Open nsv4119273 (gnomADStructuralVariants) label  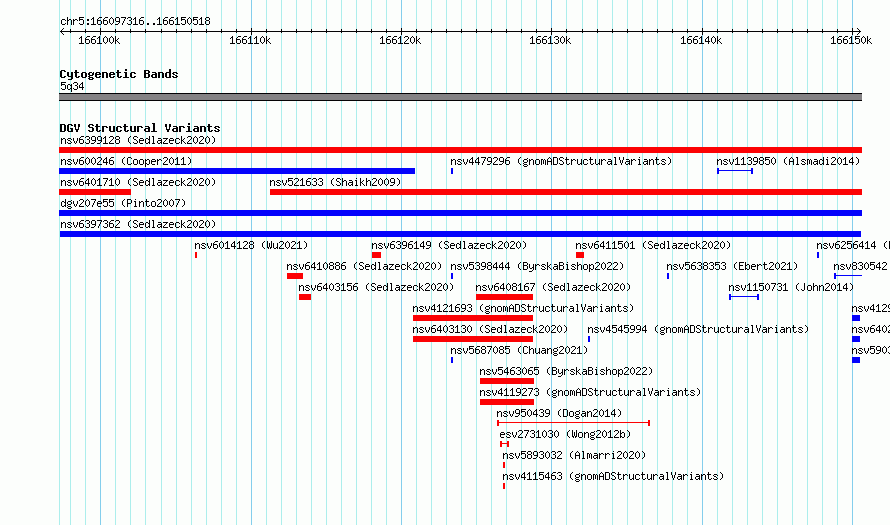[590, 392]
